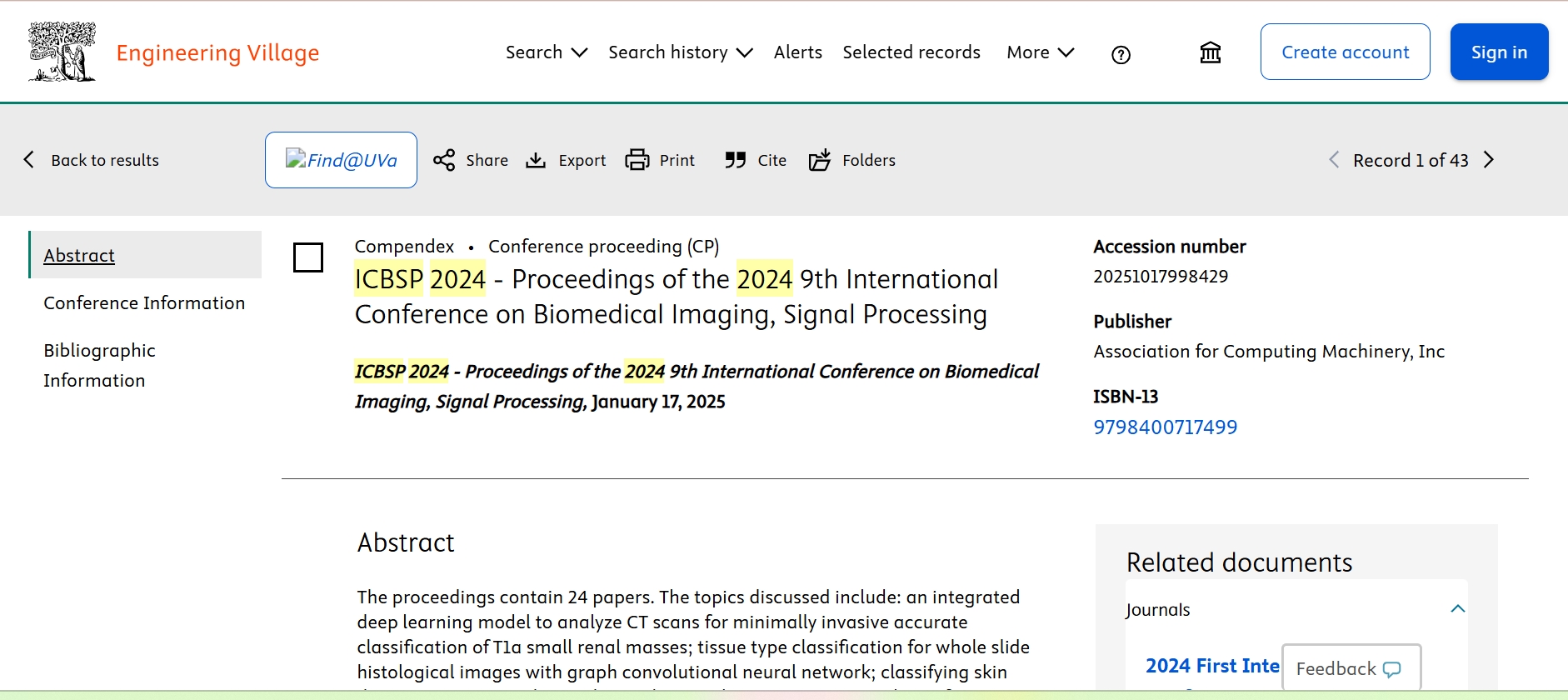Click the Back to results arrow icon
Viewport: 1568px width, 700px height.
(x=29, y=160)
